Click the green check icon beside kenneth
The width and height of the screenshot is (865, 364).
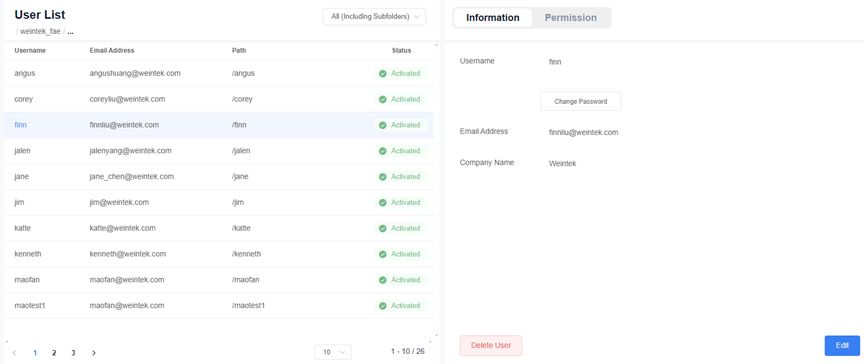[382, 254]
